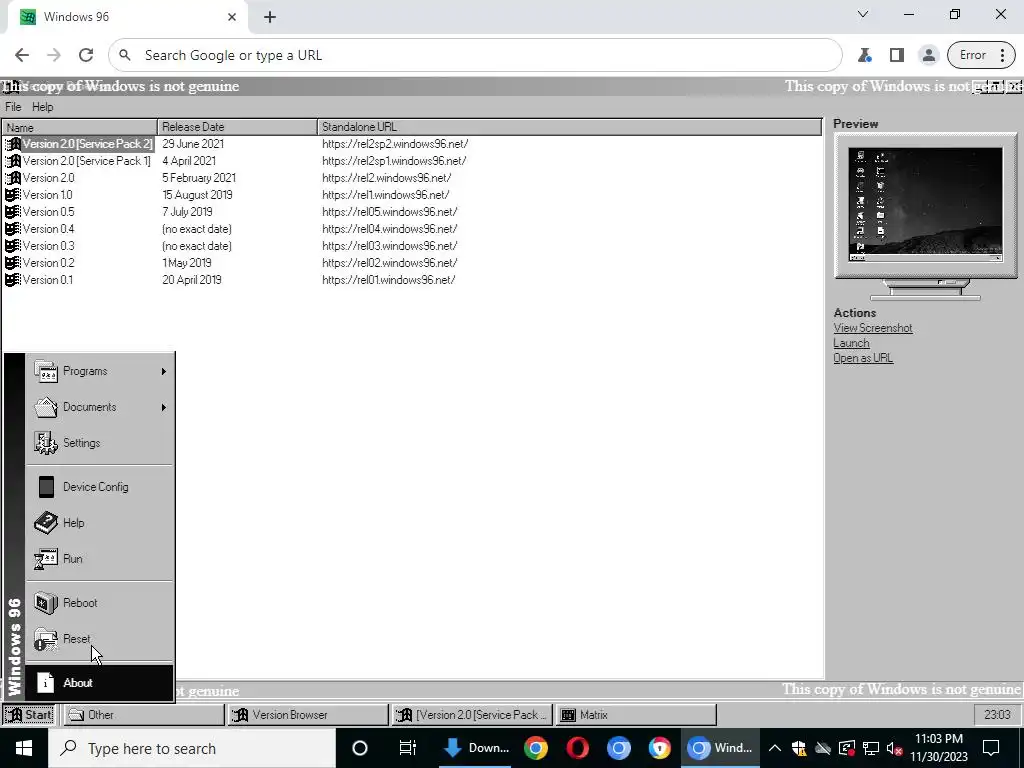Click the icon beside Version 0.1
Viewport: 1024px width, 768px height.
coord(12,280)
